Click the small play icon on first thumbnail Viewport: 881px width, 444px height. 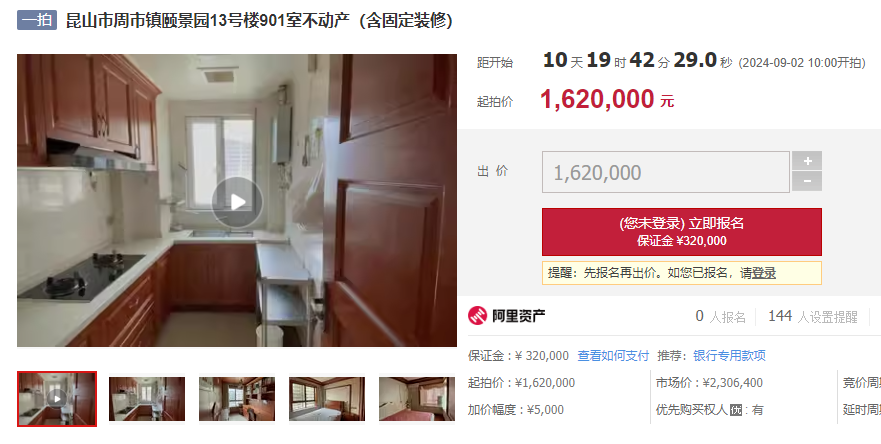click(x=57, y=398)
